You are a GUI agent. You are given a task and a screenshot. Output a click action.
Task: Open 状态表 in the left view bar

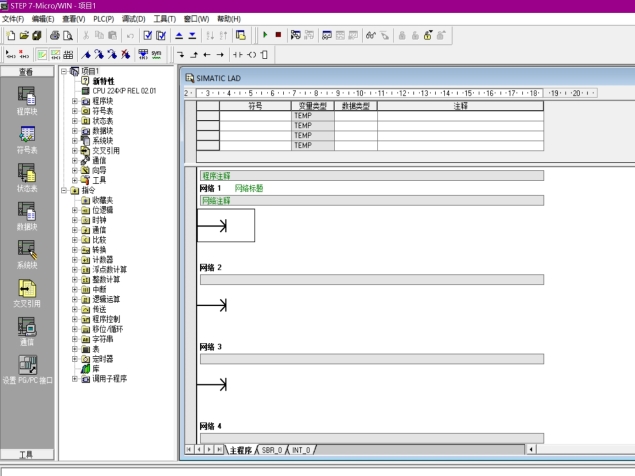click(28, 176)
